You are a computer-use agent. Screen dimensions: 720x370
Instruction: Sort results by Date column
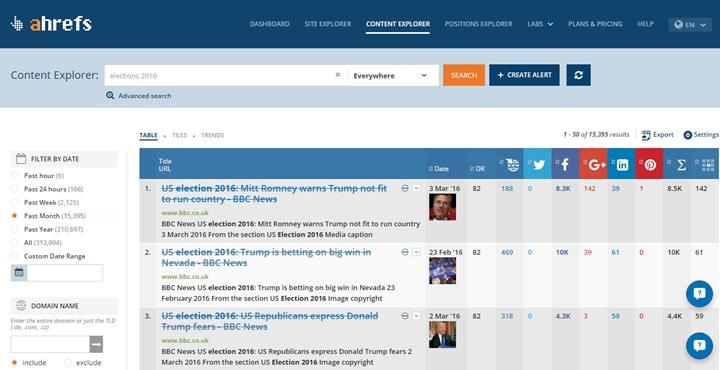pyautogui.click(x=439, y=169)
